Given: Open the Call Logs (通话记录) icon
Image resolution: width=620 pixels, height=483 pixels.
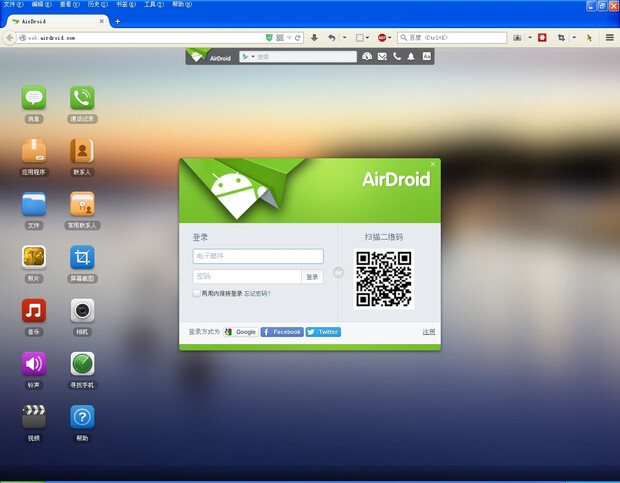Looking at the screenshot, I should click(x=82, y=98).
